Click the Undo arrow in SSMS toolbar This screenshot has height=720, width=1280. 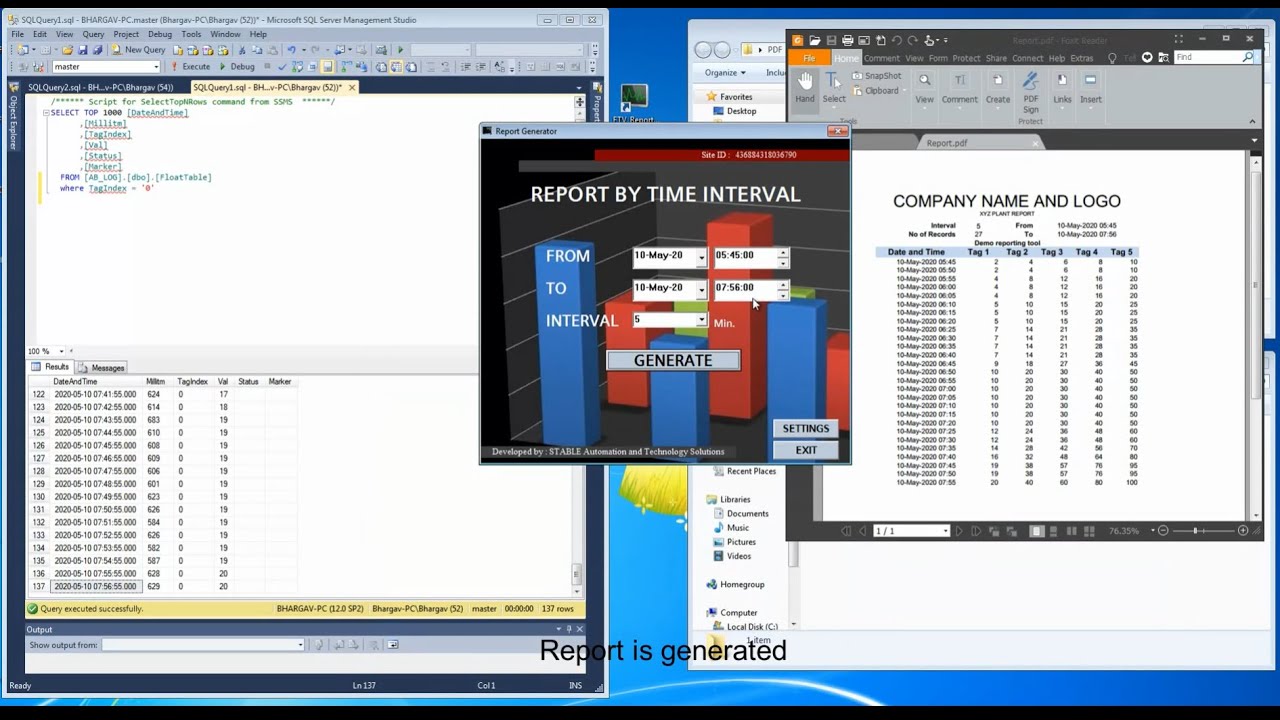(x=291, y=50)
